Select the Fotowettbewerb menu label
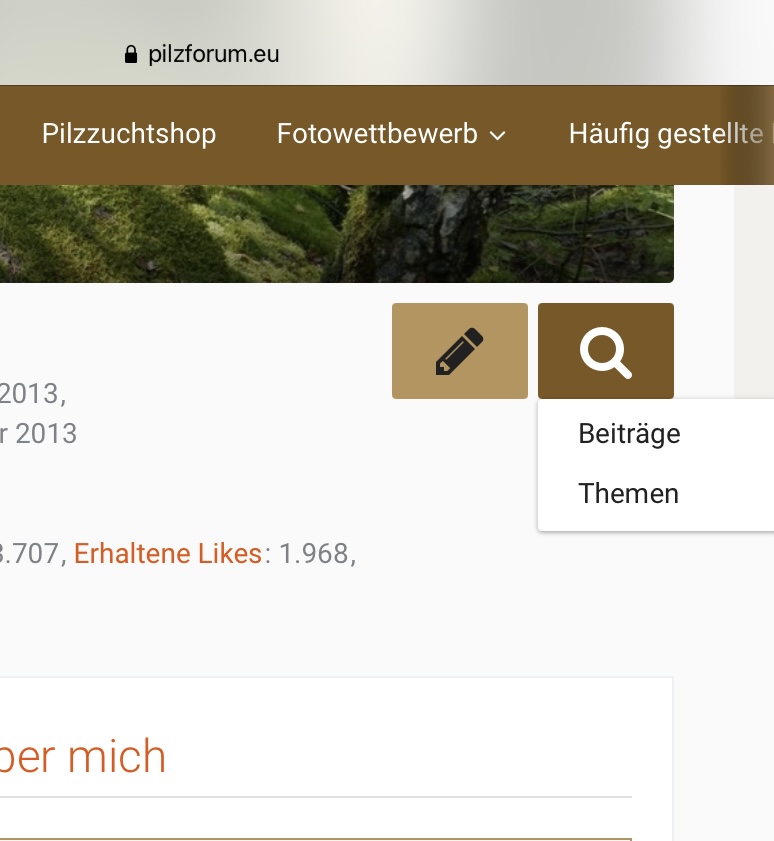Screen dimensions: 774x841 tap(377, 134)
